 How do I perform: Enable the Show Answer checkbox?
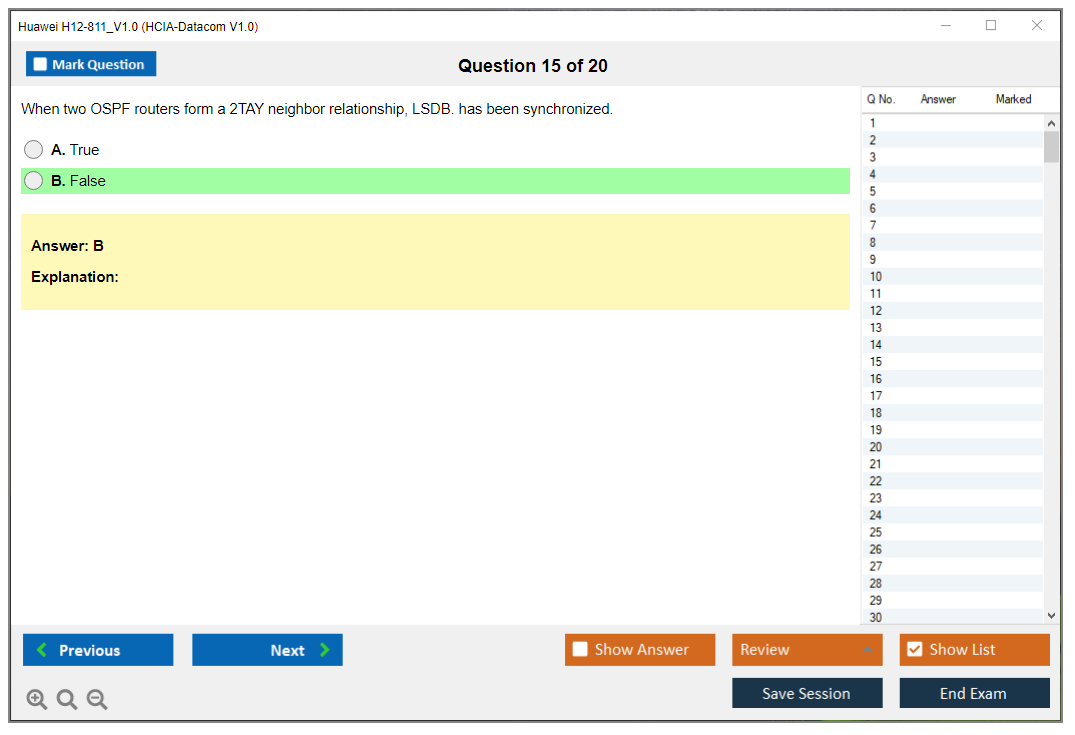tap(581, 650)
